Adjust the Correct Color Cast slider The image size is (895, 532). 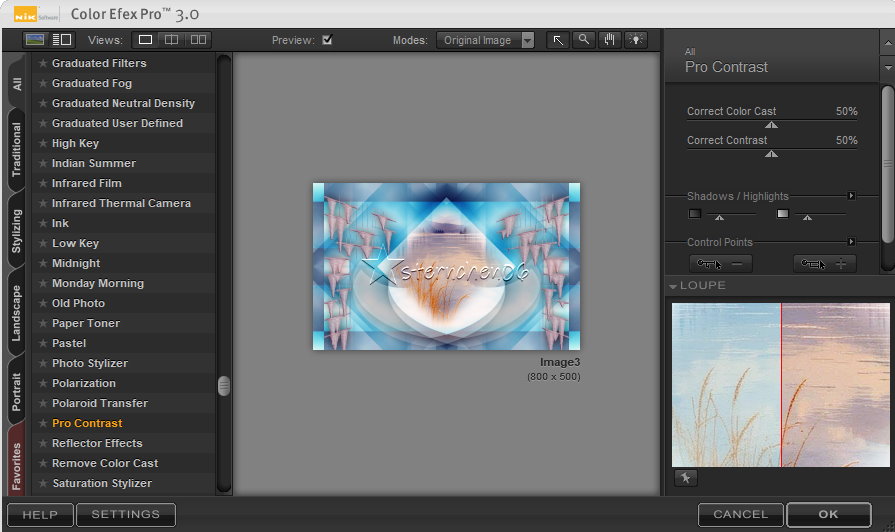771,125
